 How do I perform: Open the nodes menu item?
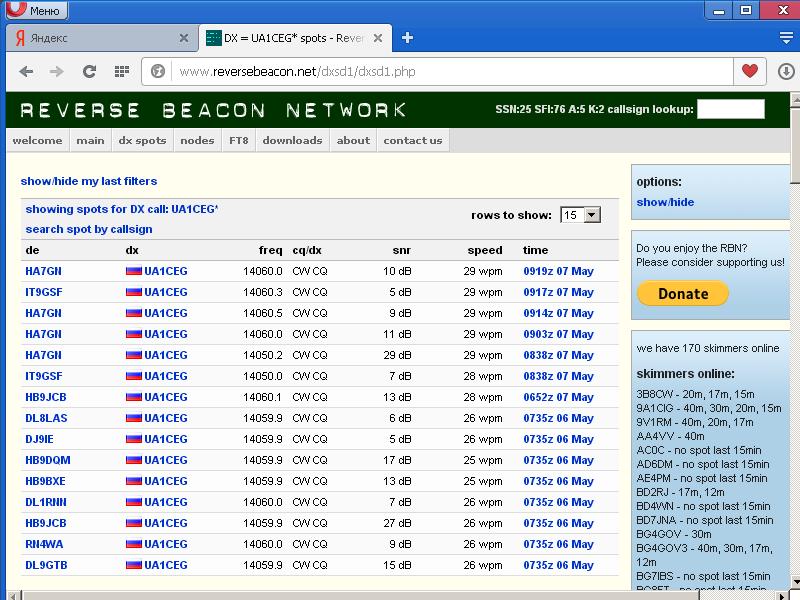(x=197, y=140)
